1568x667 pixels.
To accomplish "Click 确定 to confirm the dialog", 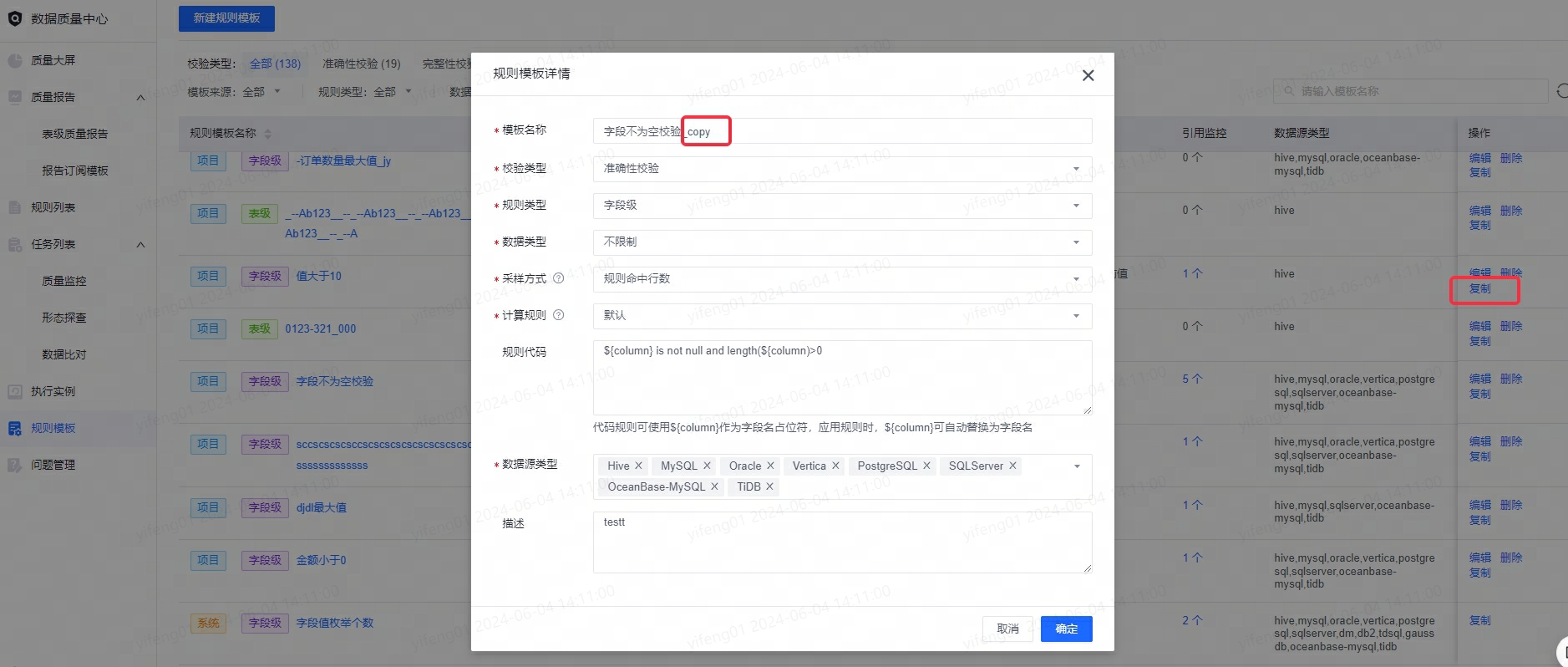I will coord(1067,629).
